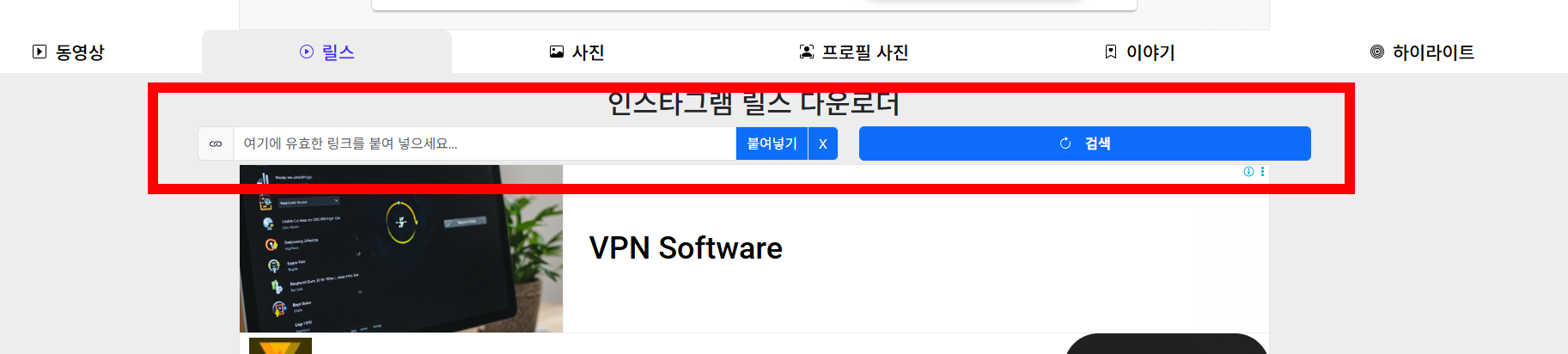This screenshot has width=1568, height=354.
Task: Open the 하이라이트 highlights tab
Action: tap(1421, 52)
